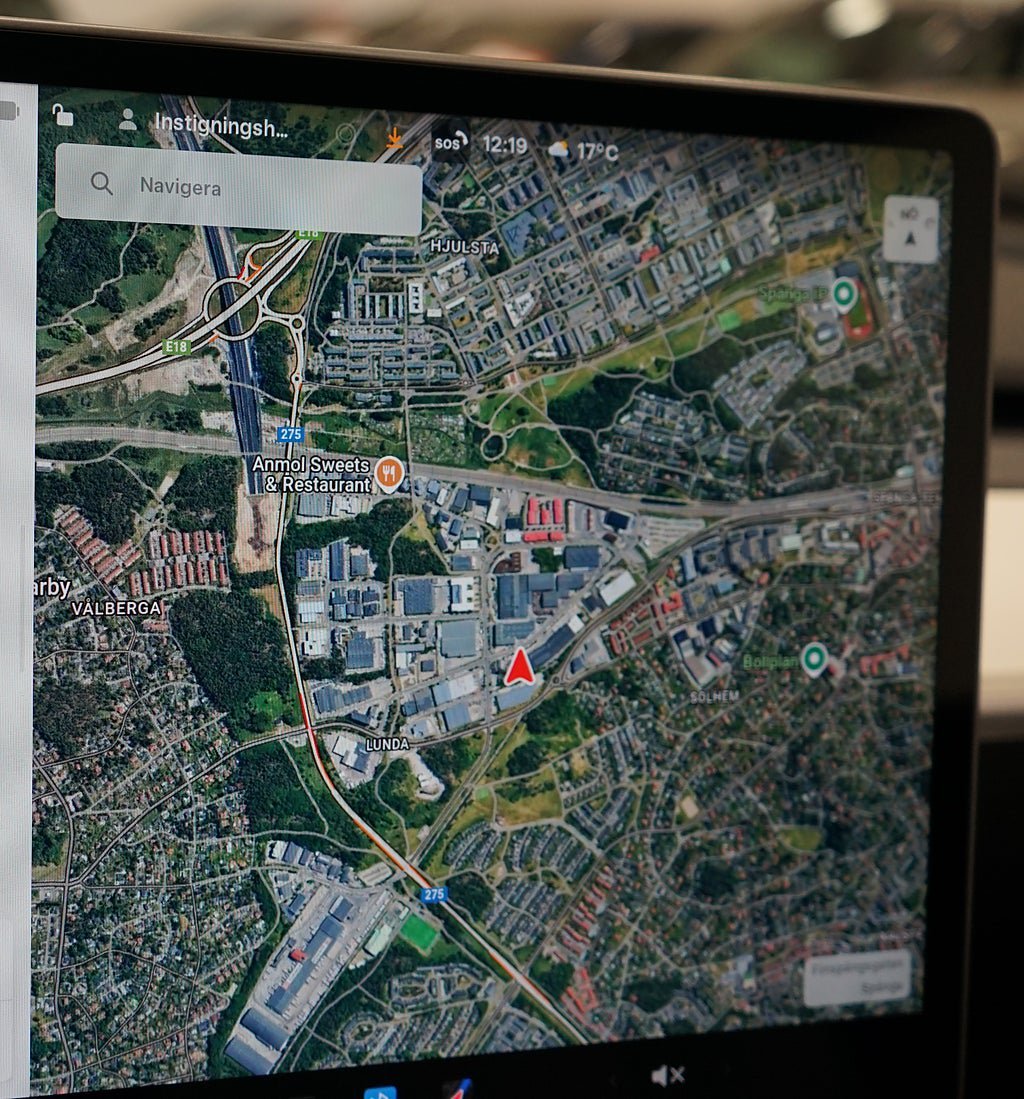The width and height of the screenshot is (1024, 1099).
Task: Toggle map orientation with compass button
Action: click(x=910, y=229)
